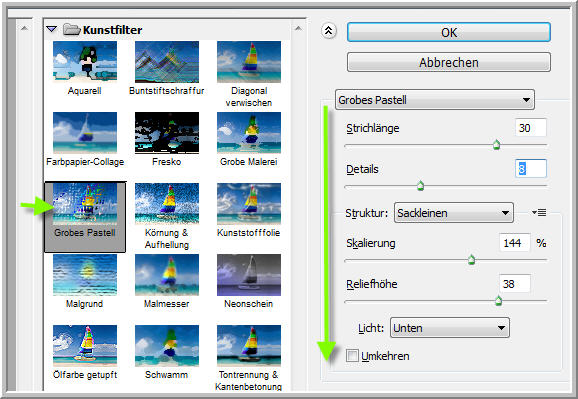This screenshot has width=578, height=399.
Task: Choose the Ölfarbe getupft filter thumbnail
Action: click(x=85, y=346)
